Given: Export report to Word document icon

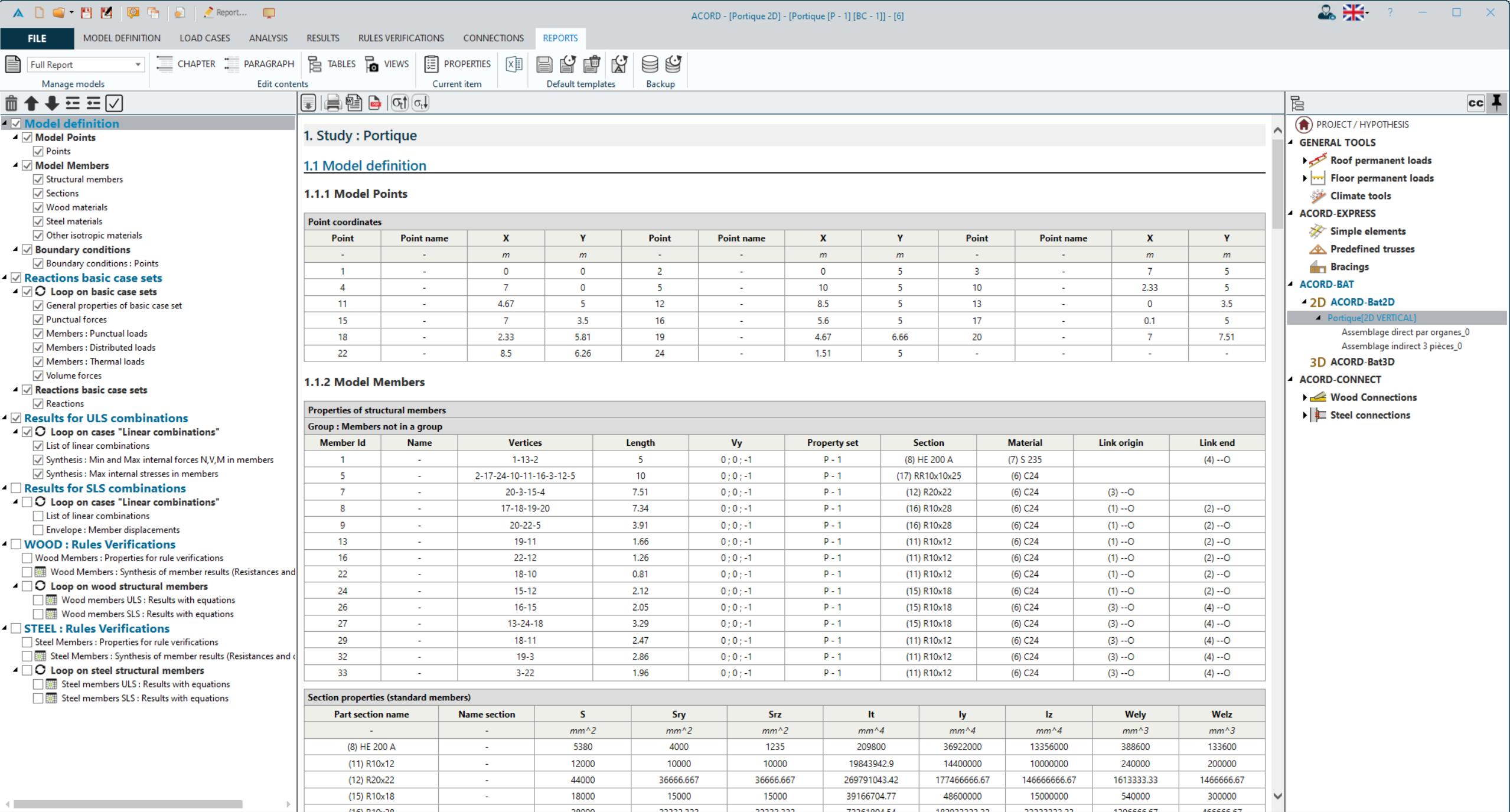Looking at the screenshot, I should click(x=354, y=103).
